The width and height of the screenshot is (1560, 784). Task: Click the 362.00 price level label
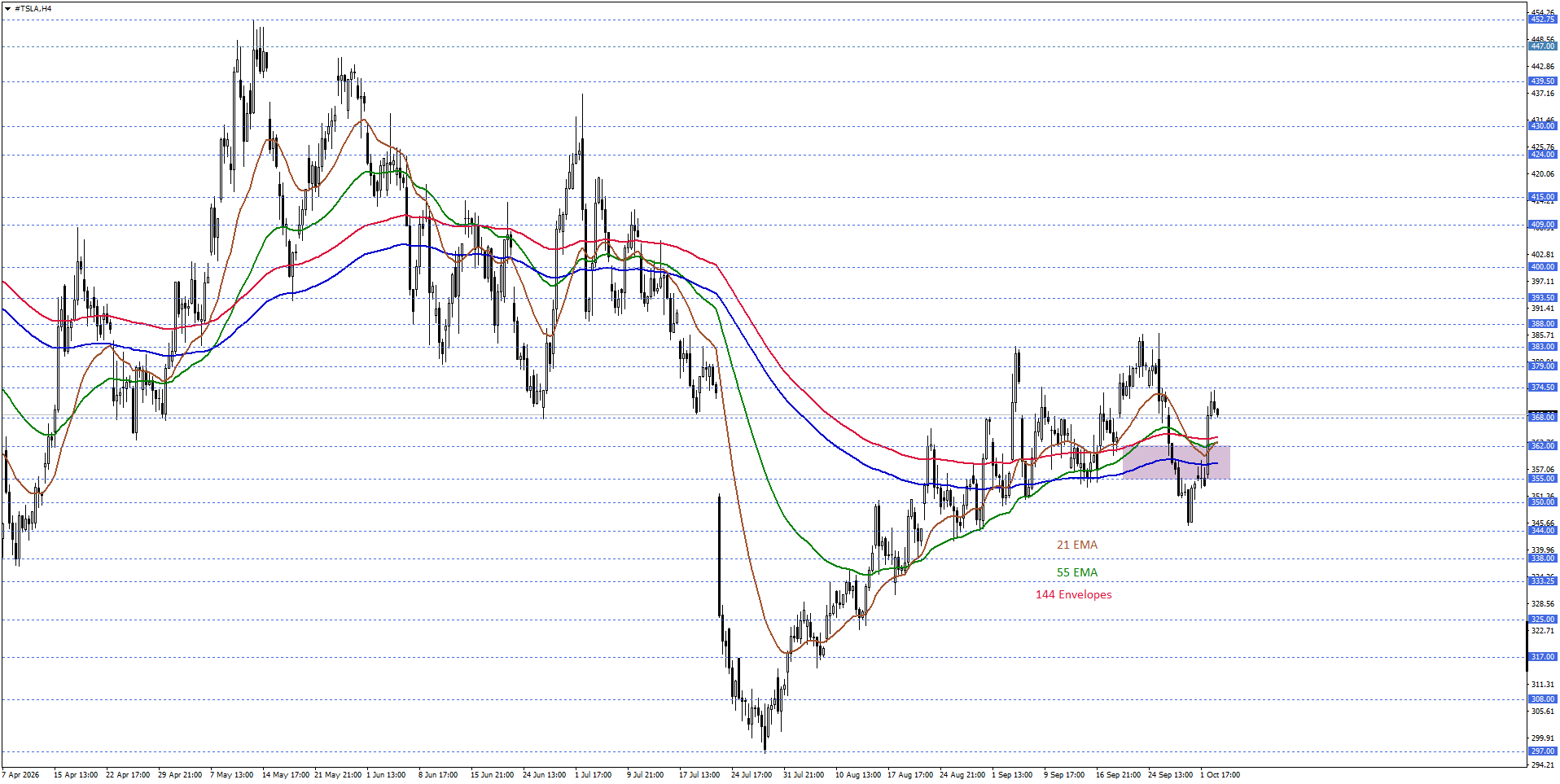tap(1542, 446)
